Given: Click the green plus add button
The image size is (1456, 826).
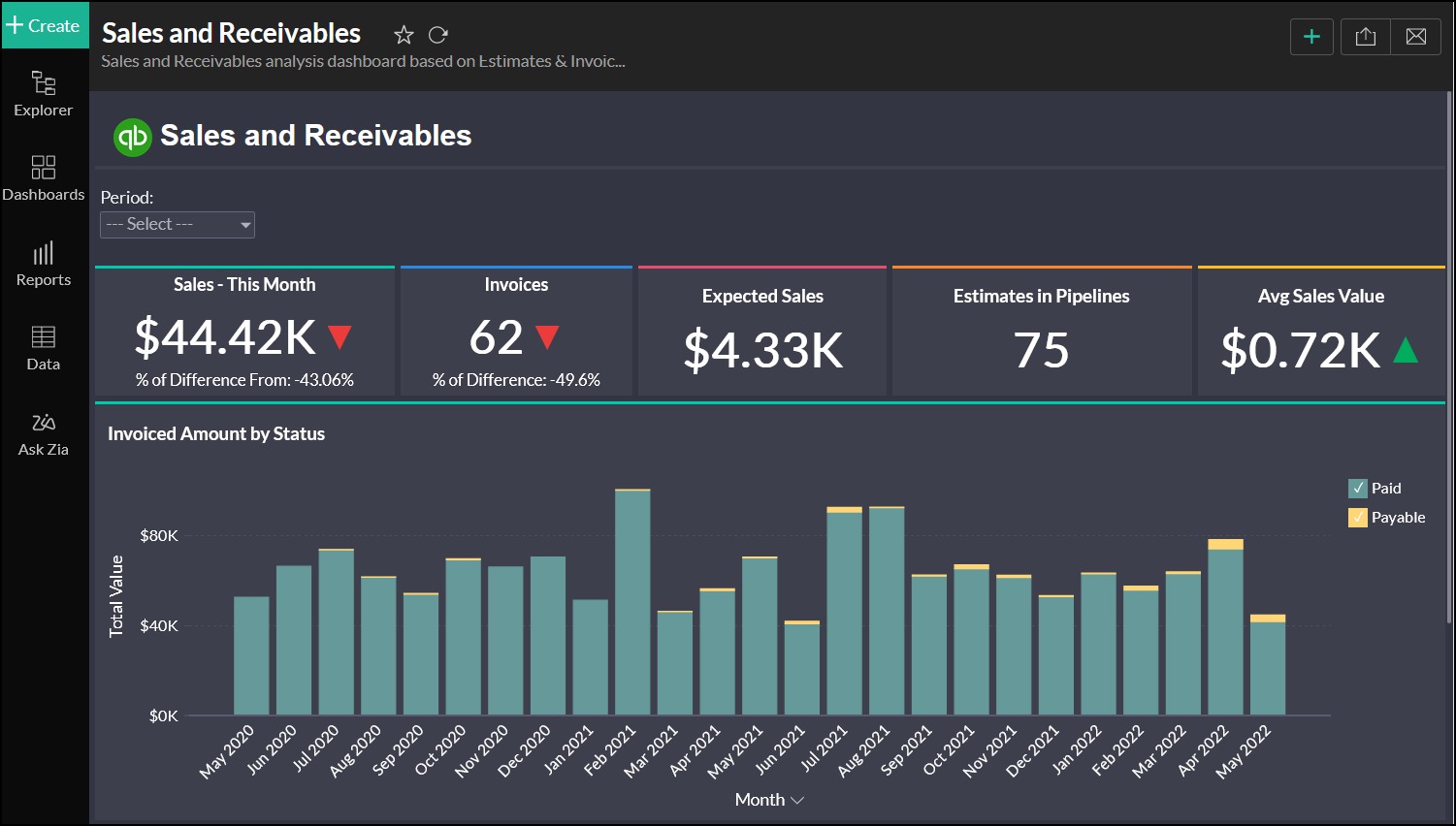Looking at the screenshot, I should click(x=1311, y=37).
